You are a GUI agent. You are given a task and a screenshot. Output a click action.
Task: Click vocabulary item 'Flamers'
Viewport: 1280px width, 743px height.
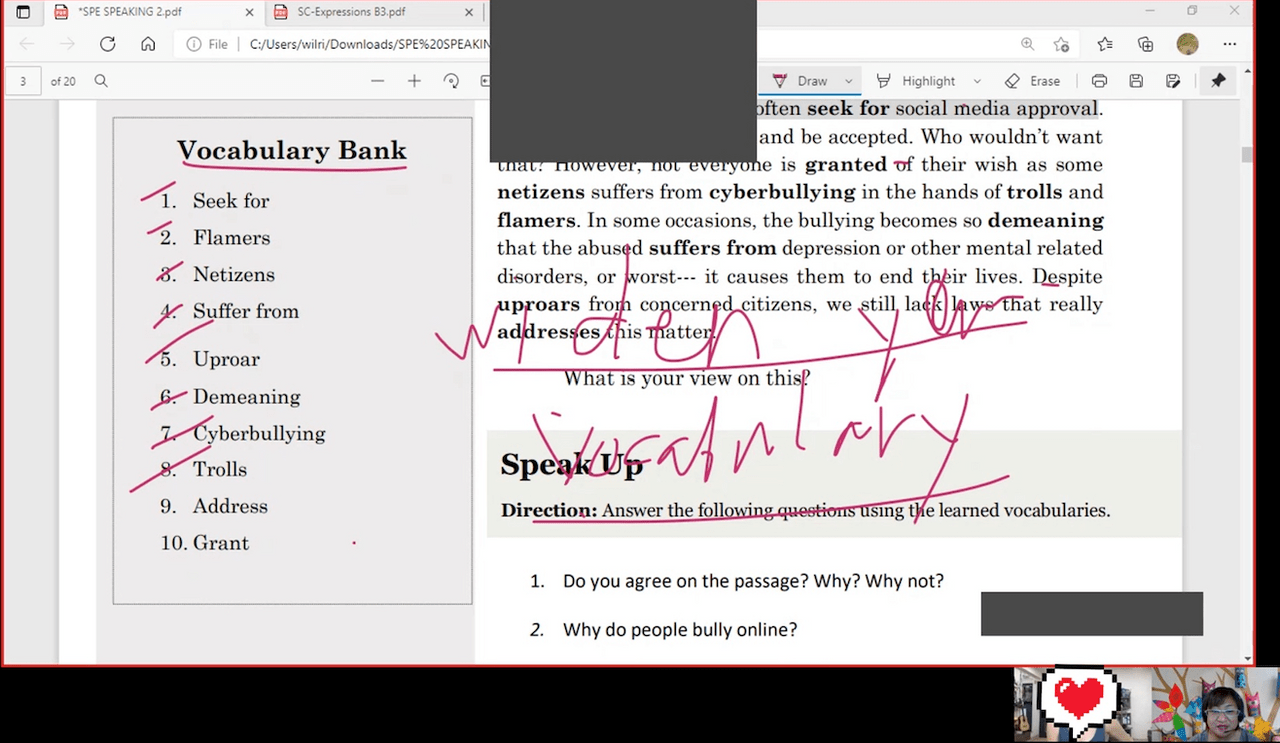231,238
